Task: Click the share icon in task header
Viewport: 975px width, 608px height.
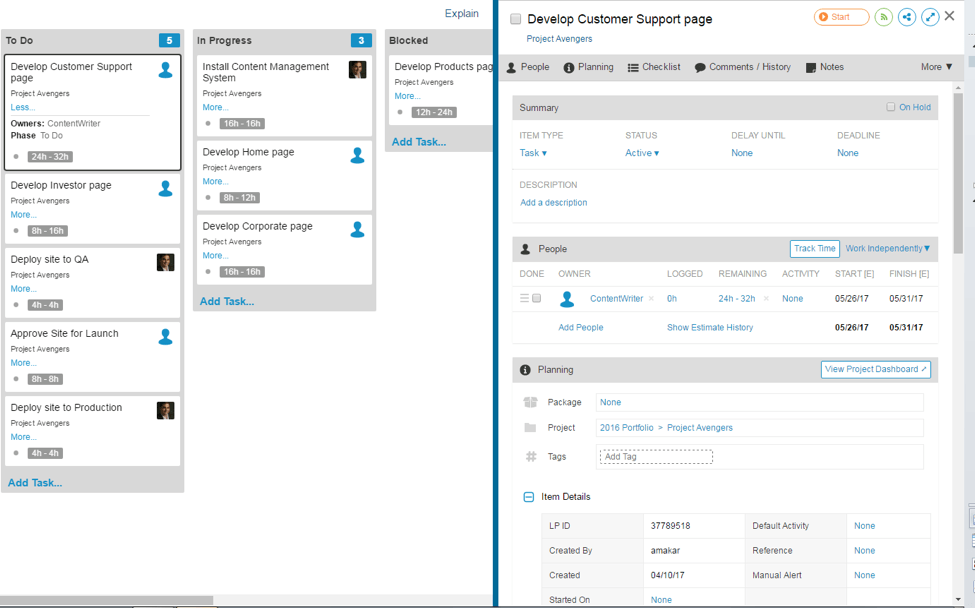Action: [907, 17]
